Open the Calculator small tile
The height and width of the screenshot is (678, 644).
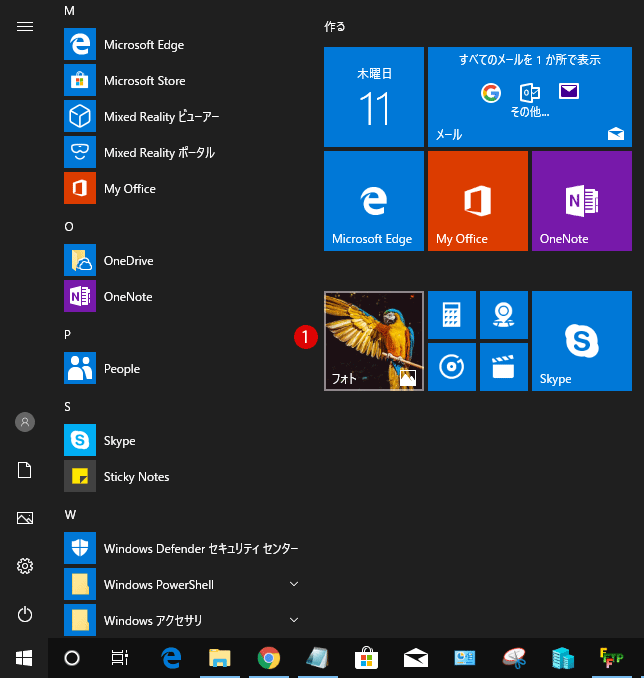(452, 315)
